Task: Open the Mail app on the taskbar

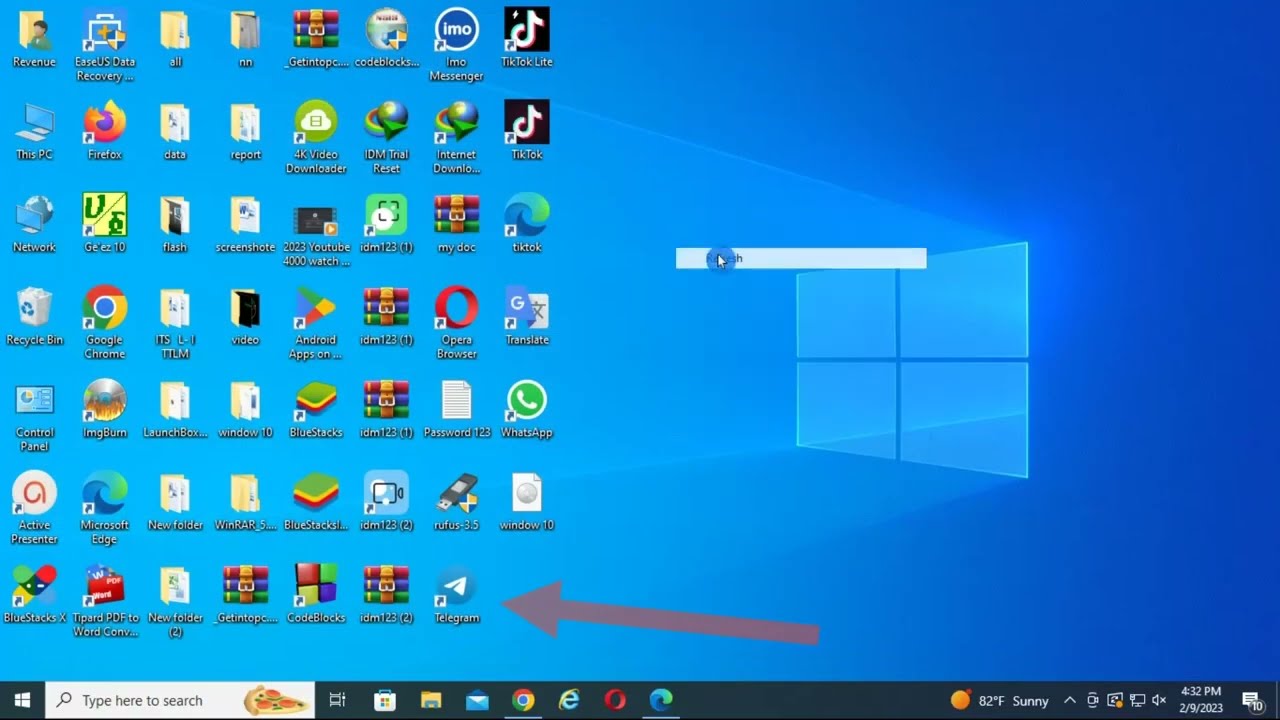Action: [x=477, y=700]
